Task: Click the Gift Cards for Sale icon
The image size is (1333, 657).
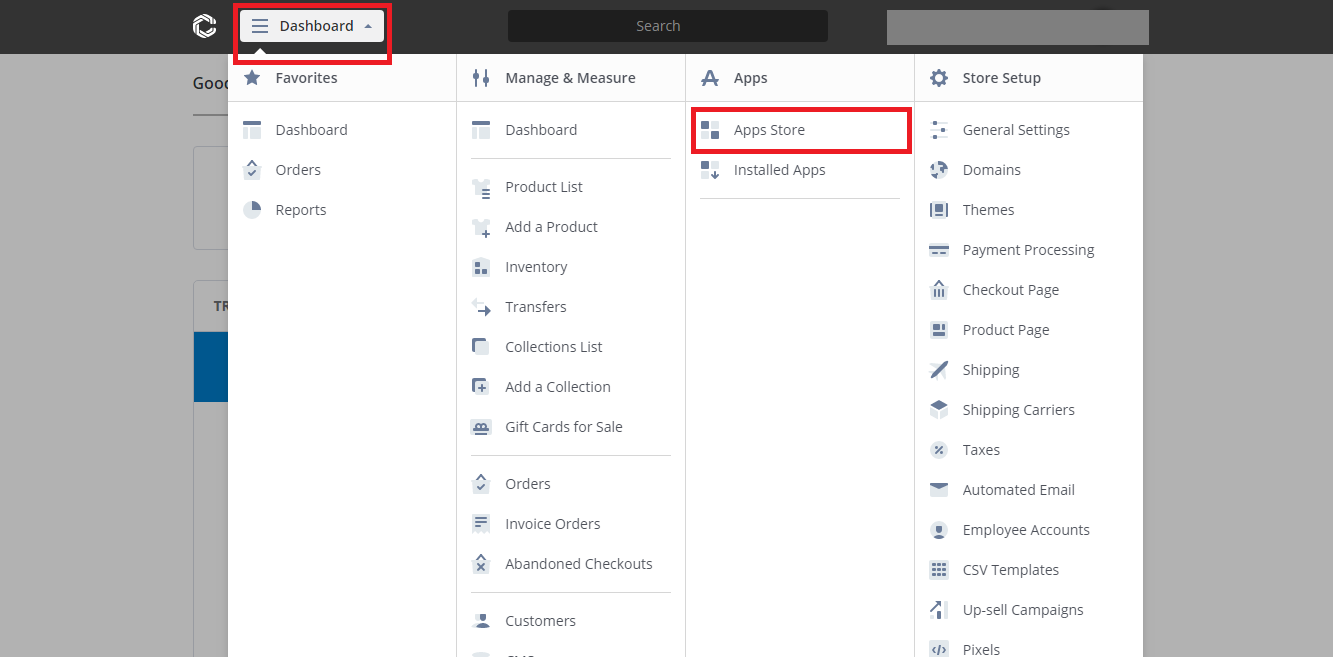Action: (x=481, y=427)
